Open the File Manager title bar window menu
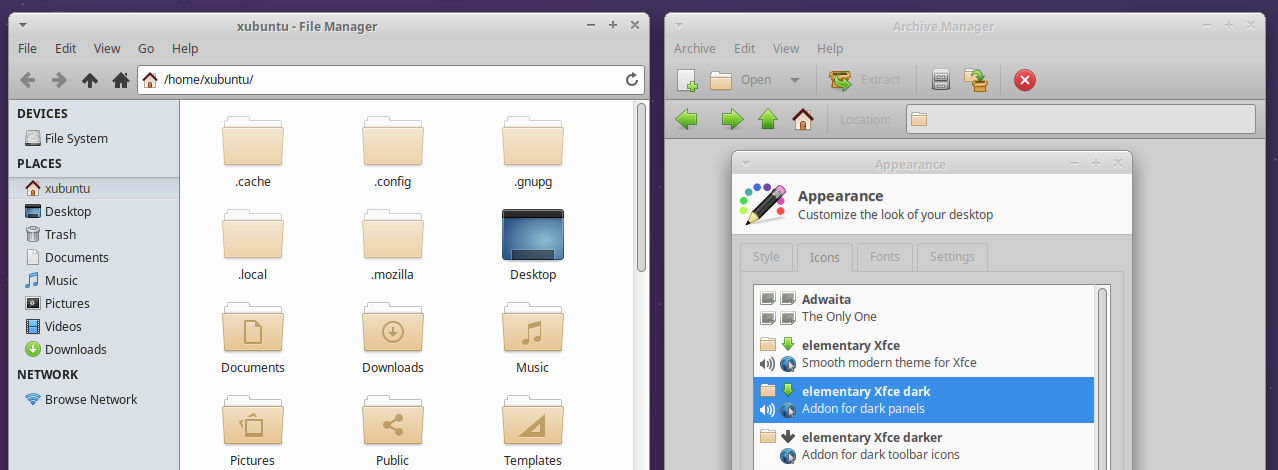This screenshot has height=470, width=1278. 23,24
